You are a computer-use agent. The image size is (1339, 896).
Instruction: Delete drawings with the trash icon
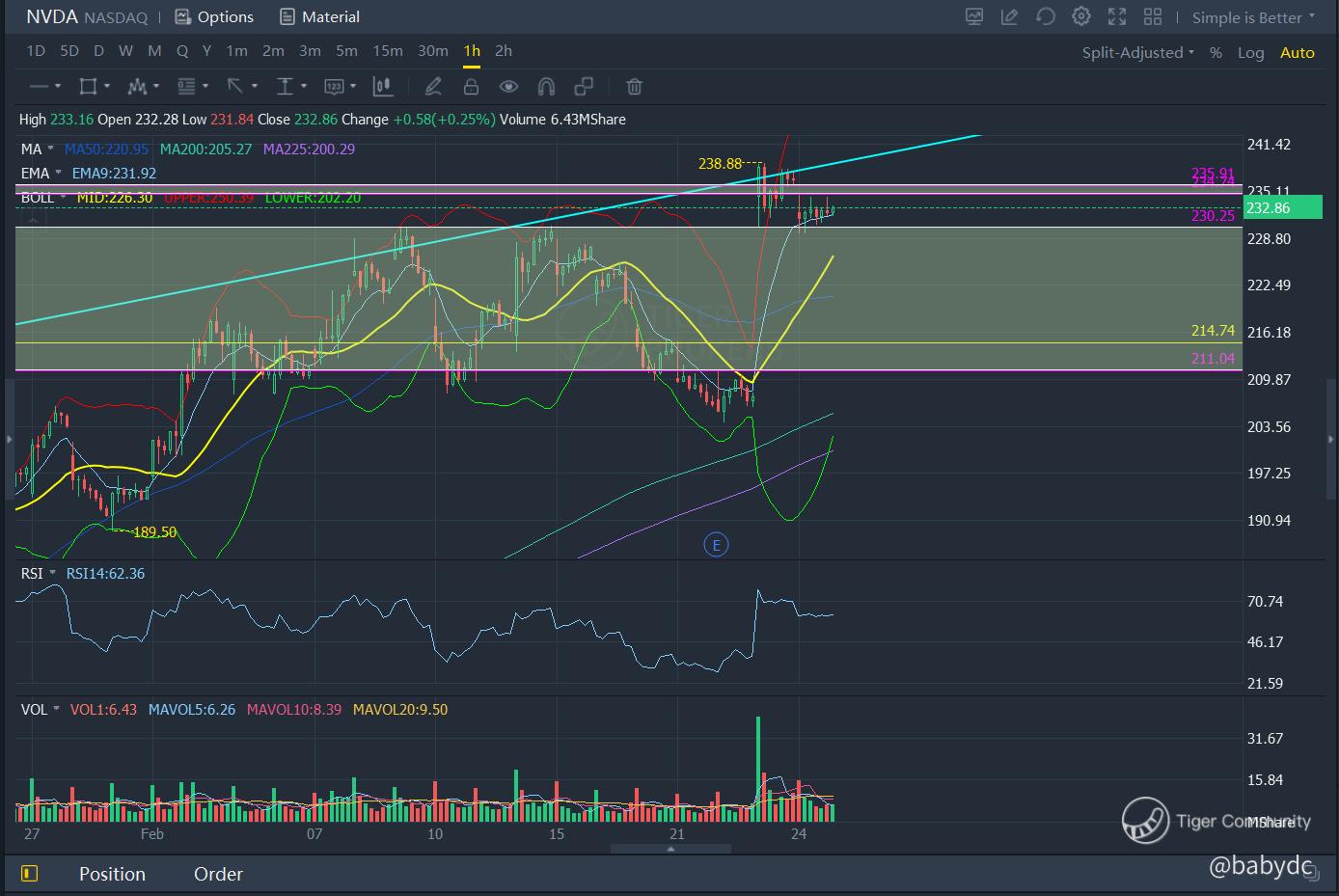tap(634, 87)
